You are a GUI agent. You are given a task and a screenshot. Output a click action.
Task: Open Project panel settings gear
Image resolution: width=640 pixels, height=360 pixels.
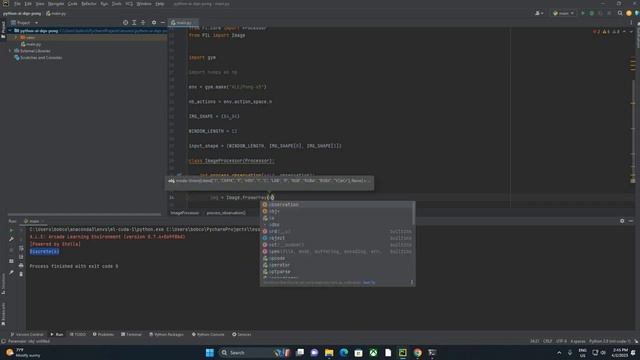tap(154, 23)
